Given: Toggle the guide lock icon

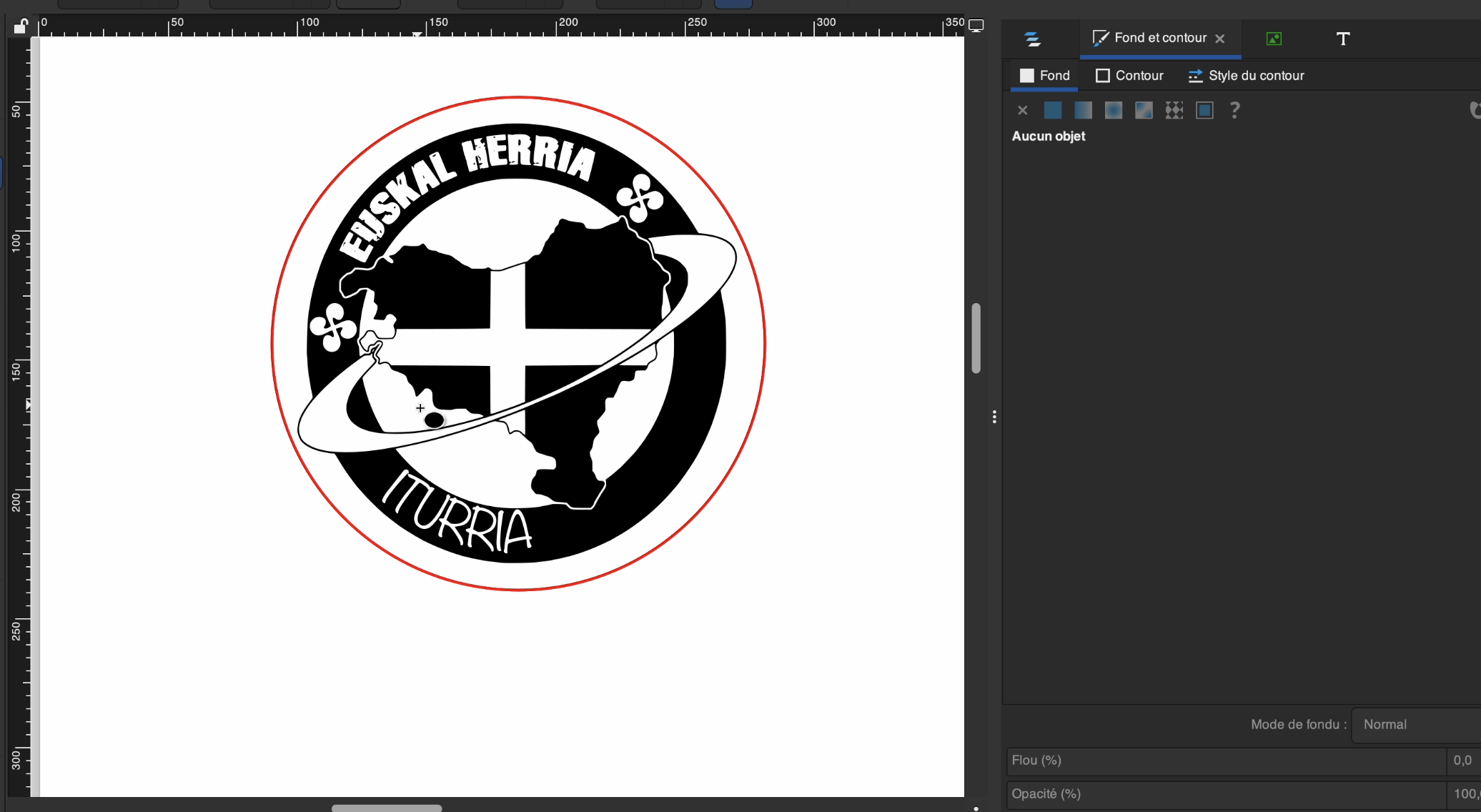Looking at the screenshot, I should [20, 26].
